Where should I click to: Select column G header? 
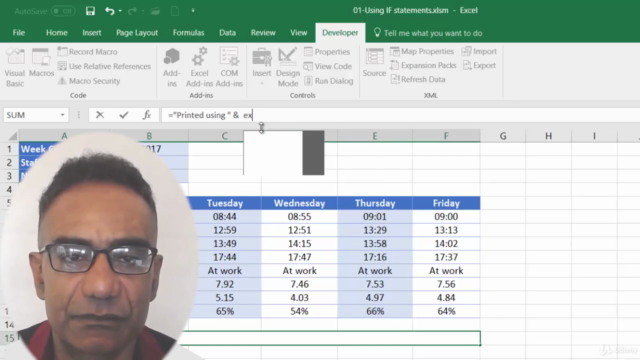(503, 136)
